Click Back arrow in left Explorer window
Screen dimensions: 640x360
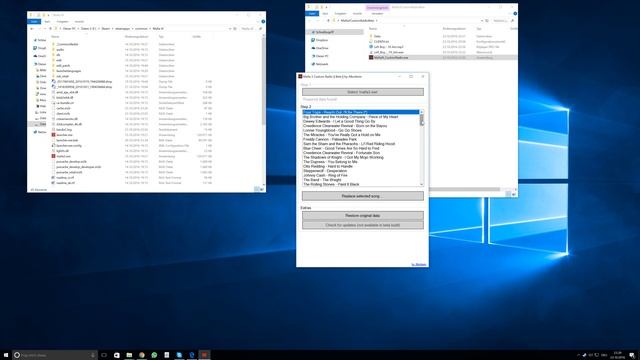(x=32, y=29)
